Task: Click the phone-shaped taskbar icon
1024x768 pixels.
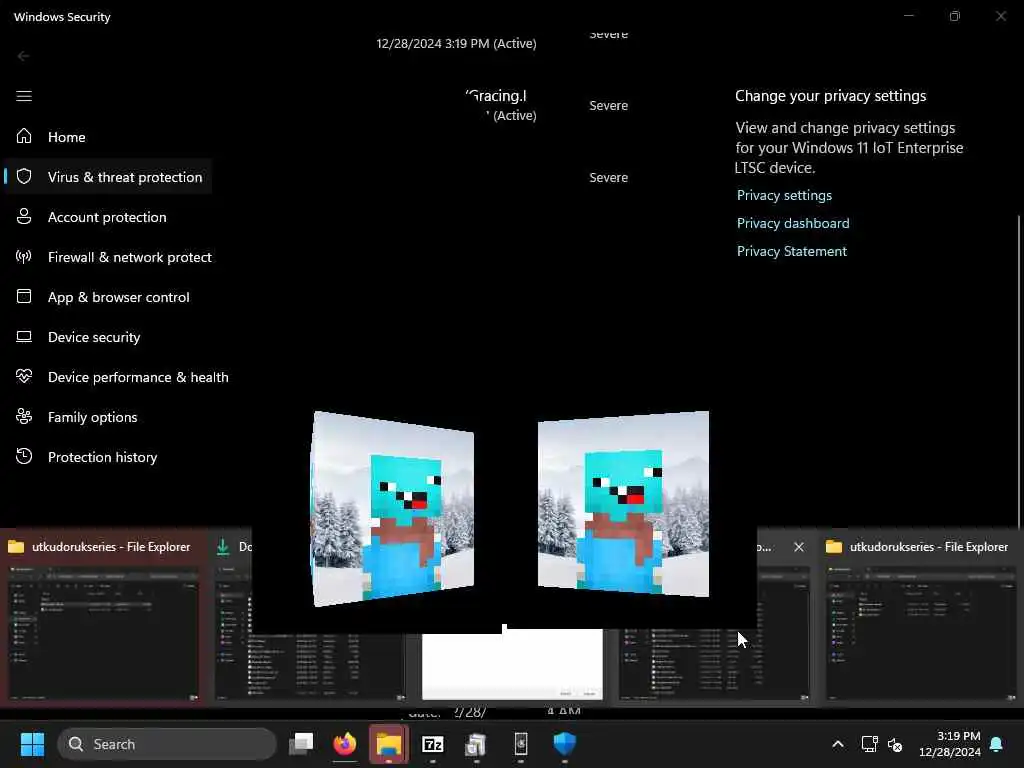Action: (520, 744)
